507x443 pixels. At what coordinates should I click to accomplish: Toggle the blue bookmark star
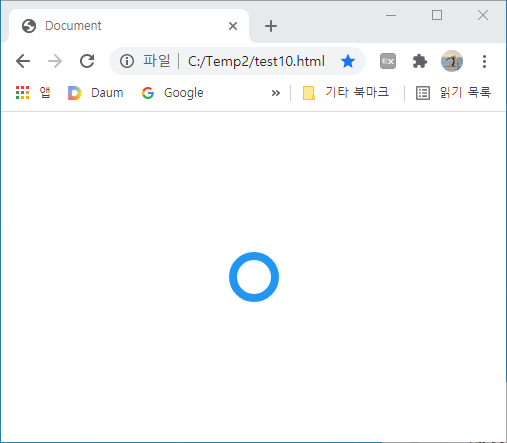click(x=348, y=61)
